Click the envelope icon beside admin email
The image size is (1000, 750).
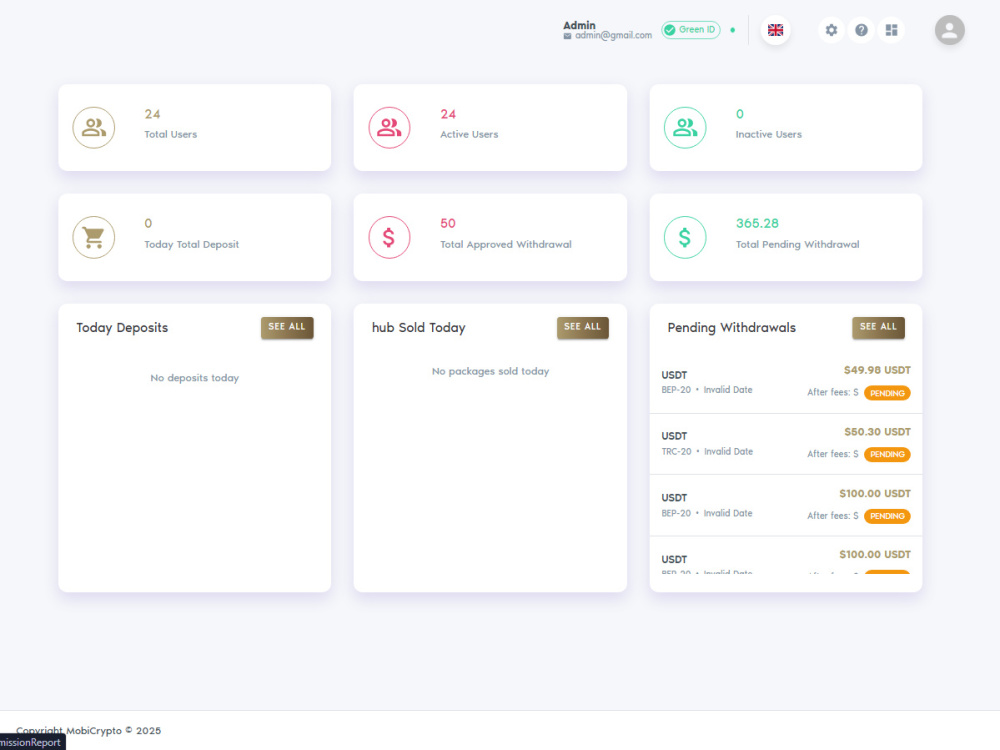[x=567, y=36]
